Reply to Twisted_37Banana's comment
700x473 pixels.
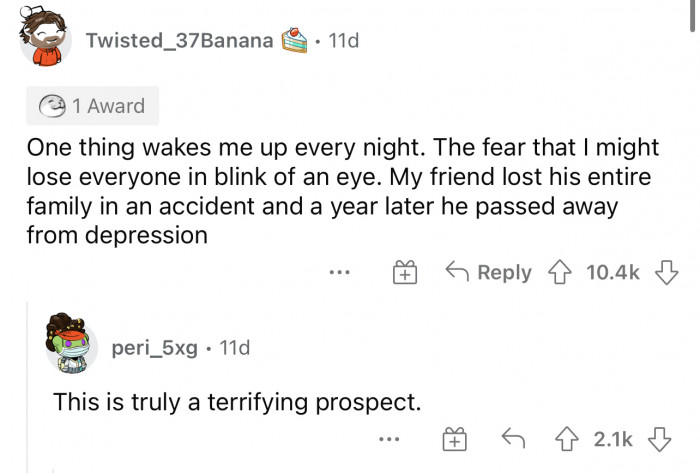click(x=488, y=272)
